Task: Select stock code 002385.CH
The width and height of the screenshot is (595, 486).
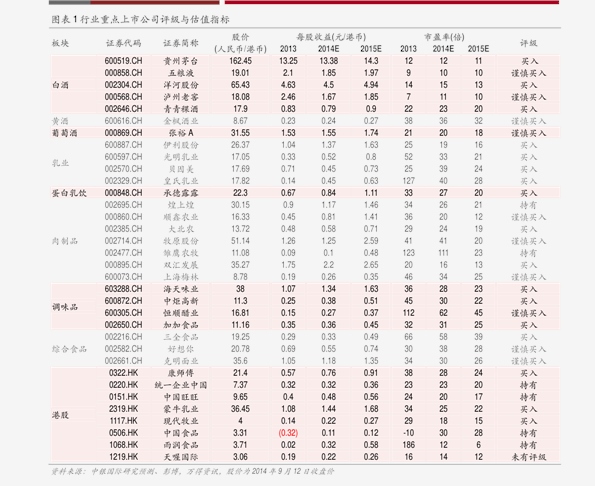Action: tap(123, 229)
